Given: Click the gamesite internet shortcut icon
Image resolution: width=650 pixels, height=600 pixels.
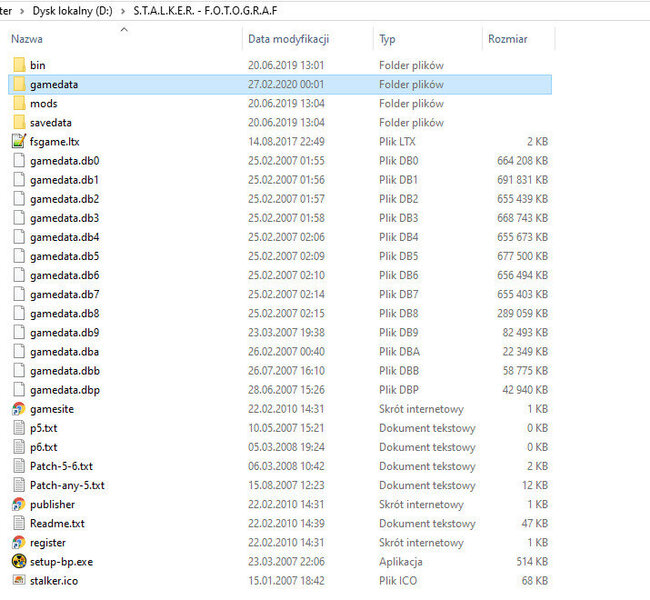Looking at the screenshot, I should tap(19, 409).
